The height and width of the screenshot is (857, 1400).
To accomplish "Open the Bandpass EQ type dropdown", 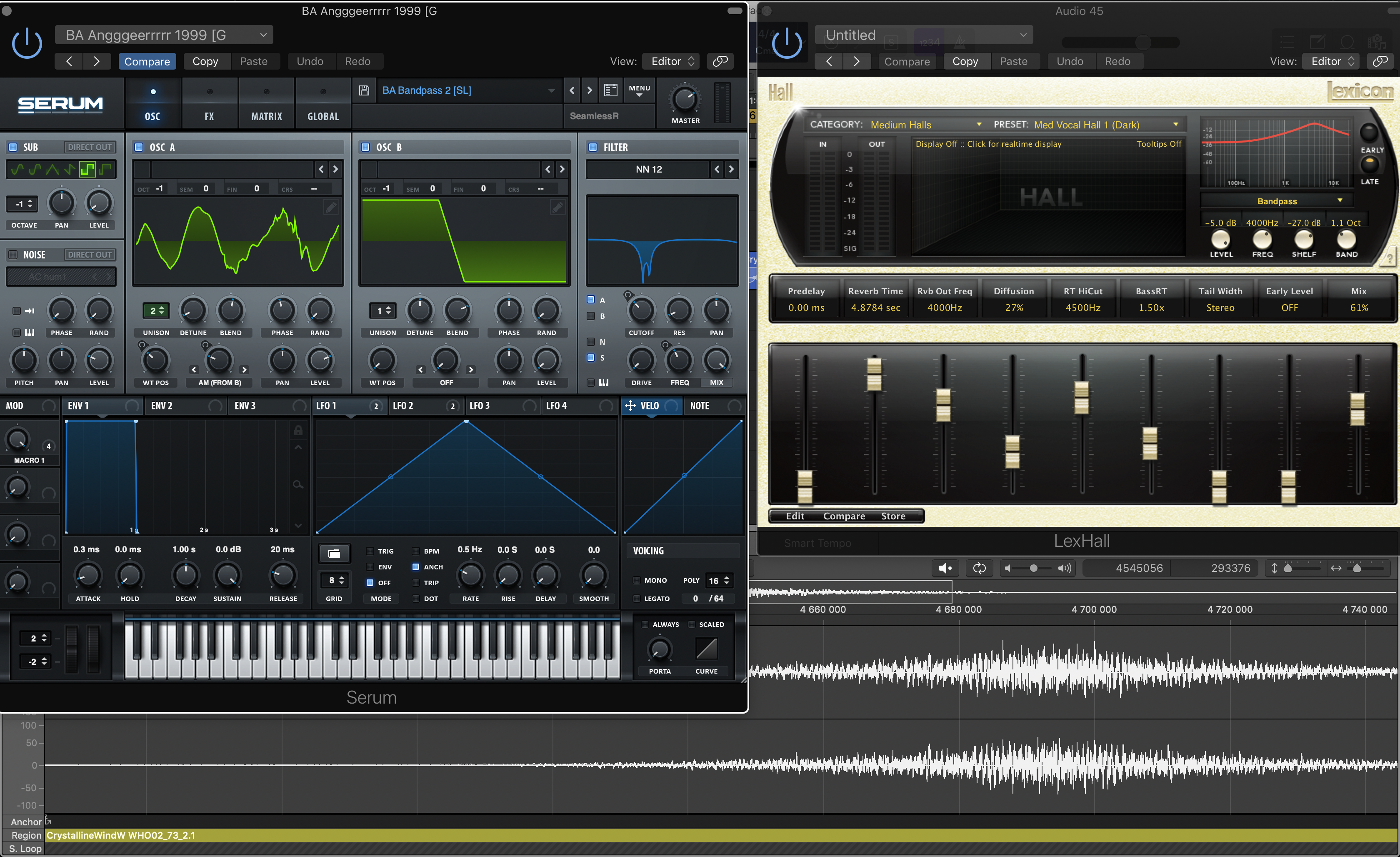I will pyautogui.click(x=1276, y=201).
